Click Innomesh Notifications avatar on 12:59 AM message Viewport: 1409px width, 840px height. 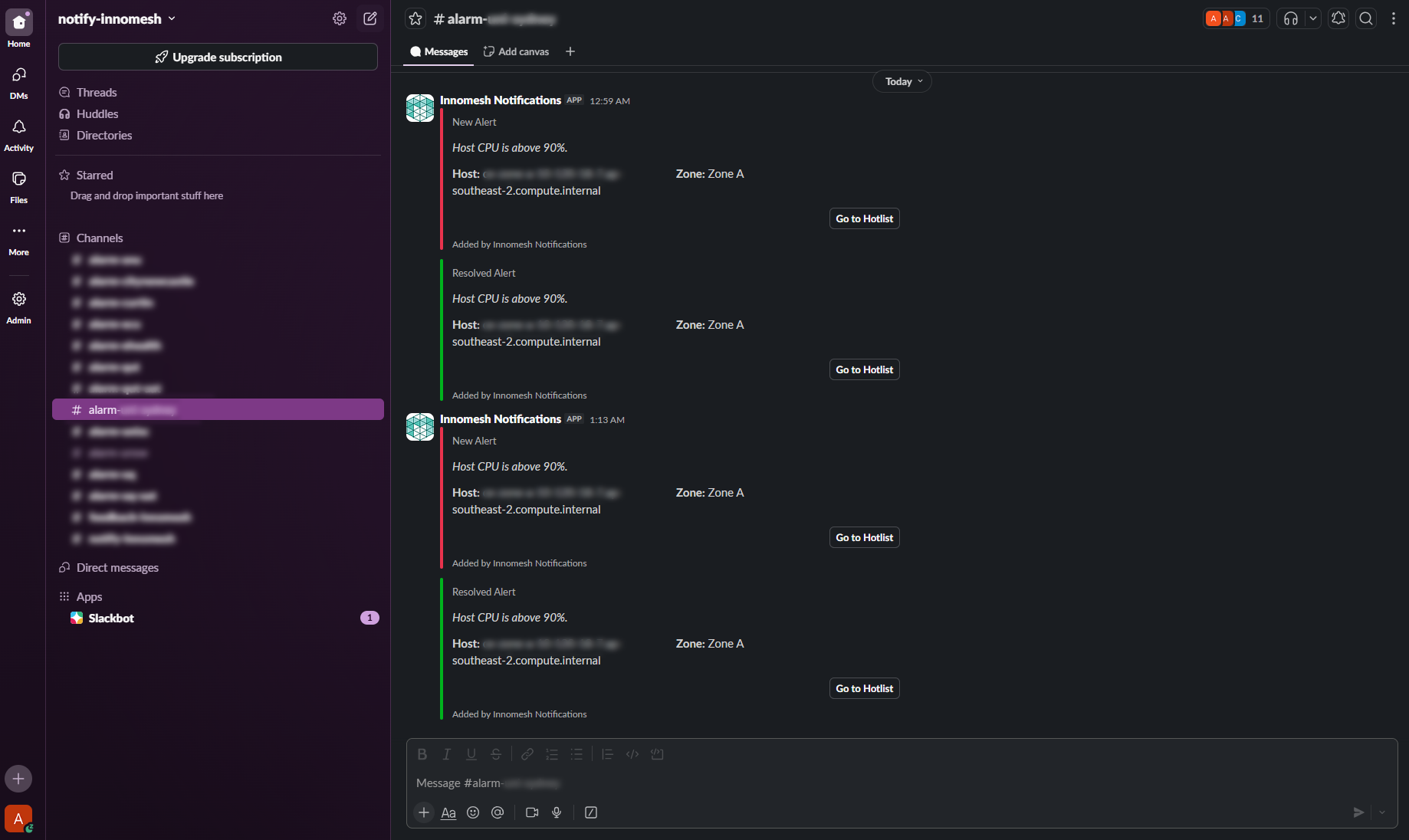(420, 108)
